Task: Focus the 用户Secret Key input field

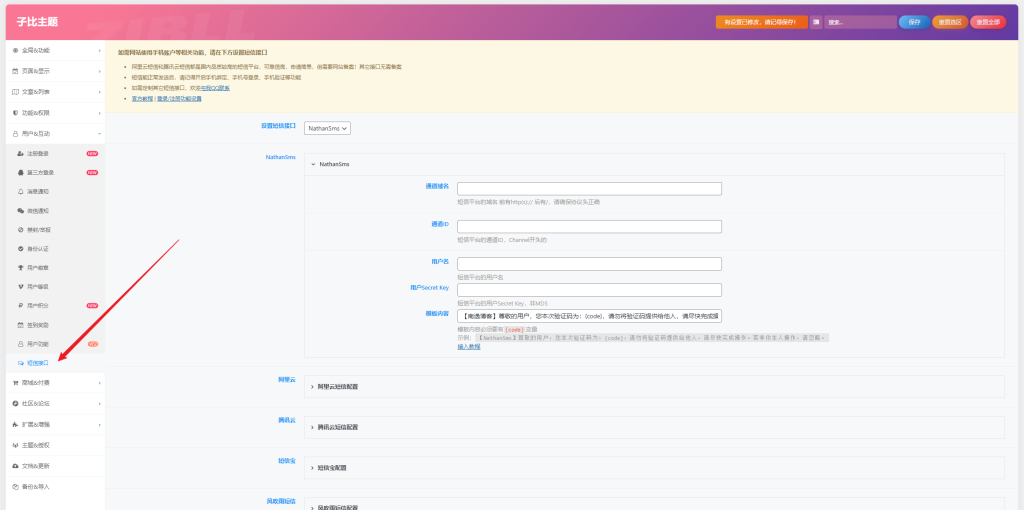Action: click(589, 290)
